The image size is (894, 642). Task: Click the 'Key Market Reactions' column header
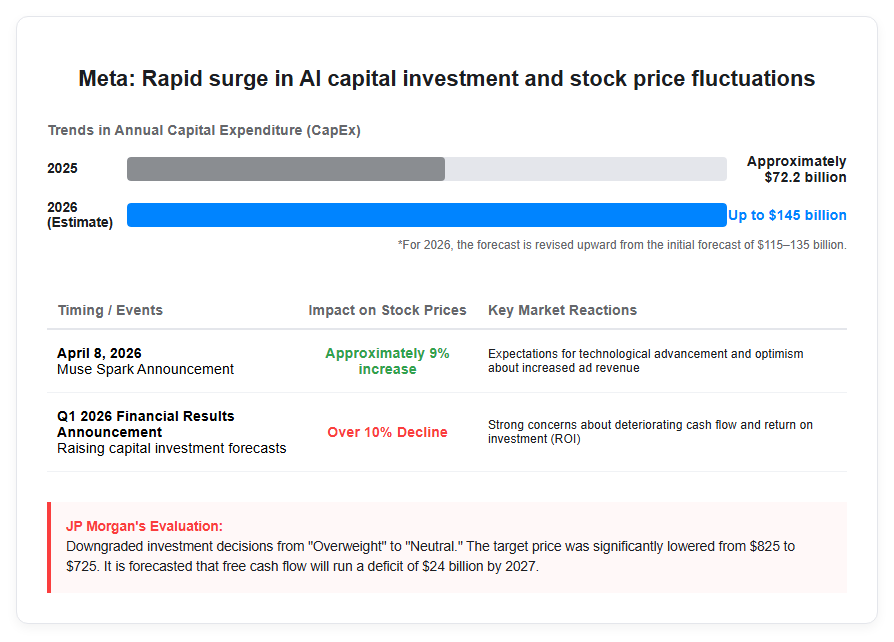tap(562, 310)
